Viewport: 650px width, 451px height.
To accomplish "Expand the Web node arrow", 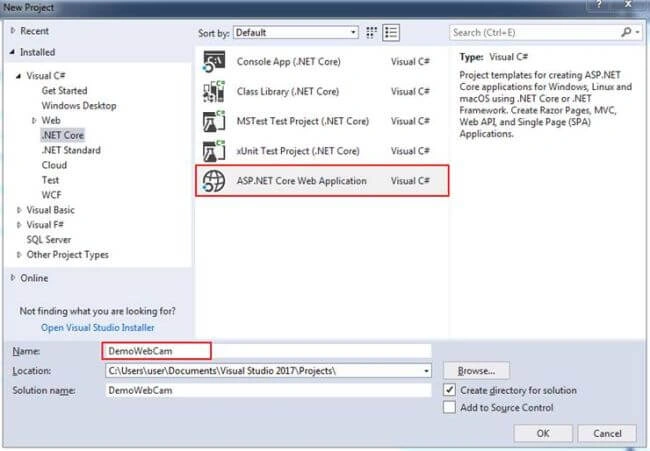I will [x=34, y=120].
